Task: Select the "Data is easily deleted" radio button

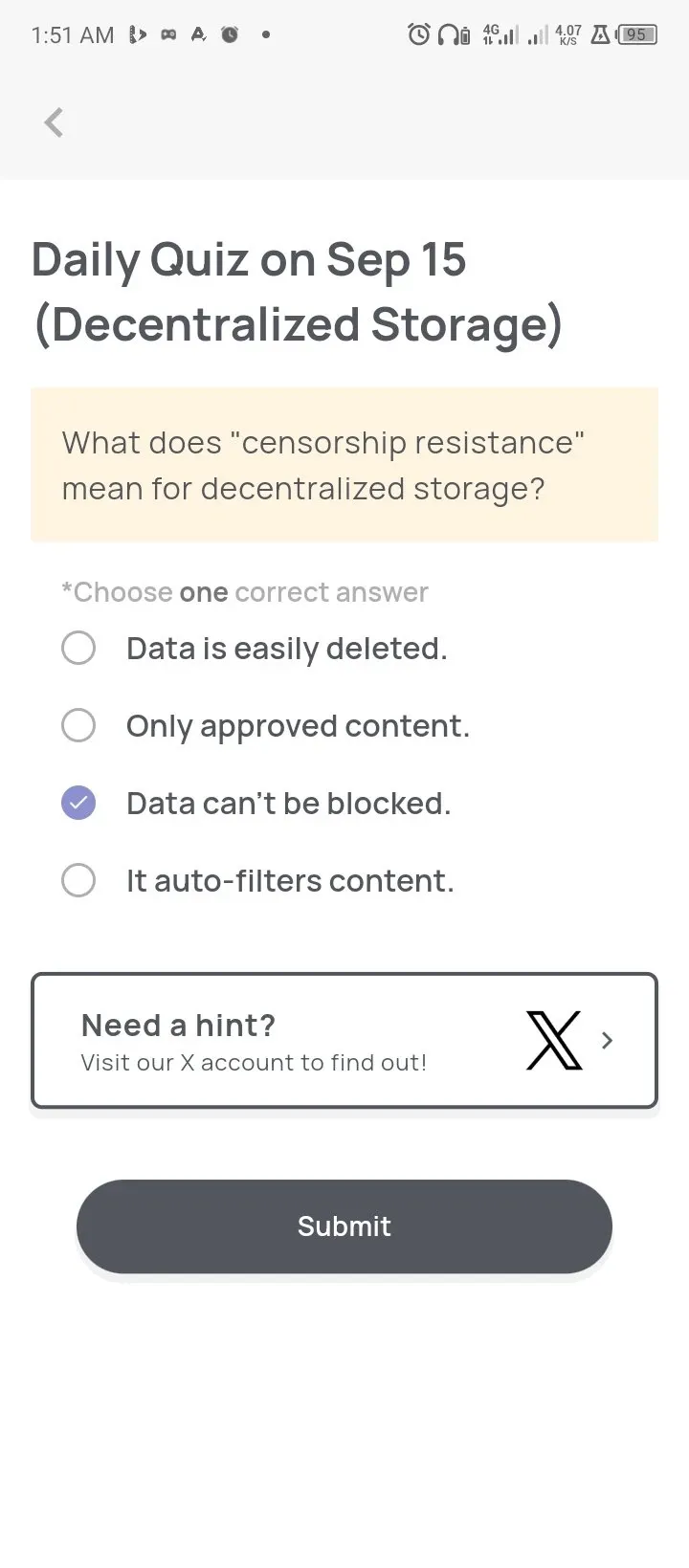Action: tap(78, 648)
